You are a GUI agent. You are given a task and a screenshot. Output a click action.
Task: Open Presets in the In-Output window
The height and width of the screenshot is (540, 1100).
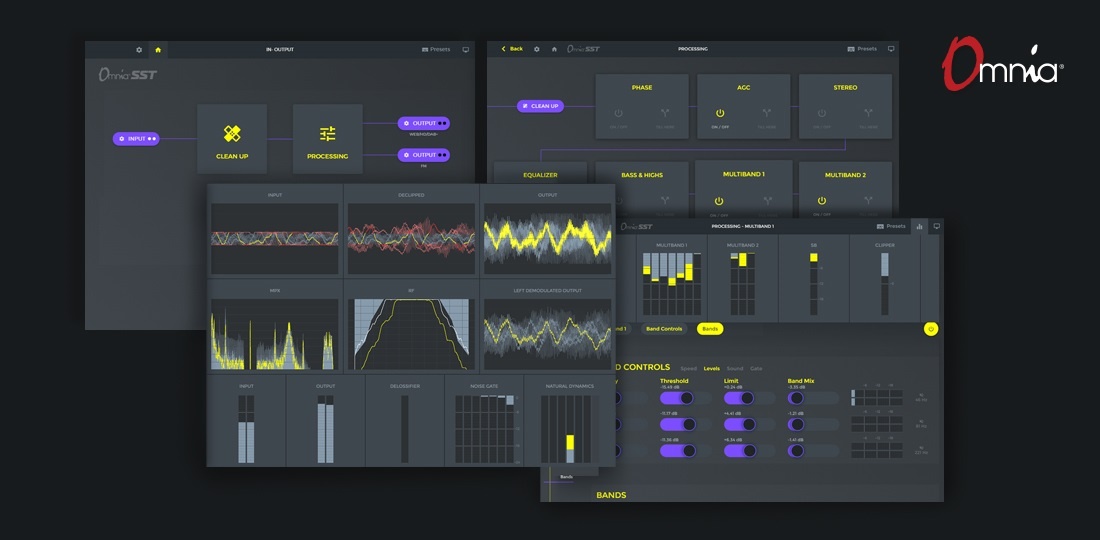(x=436, y=49)
